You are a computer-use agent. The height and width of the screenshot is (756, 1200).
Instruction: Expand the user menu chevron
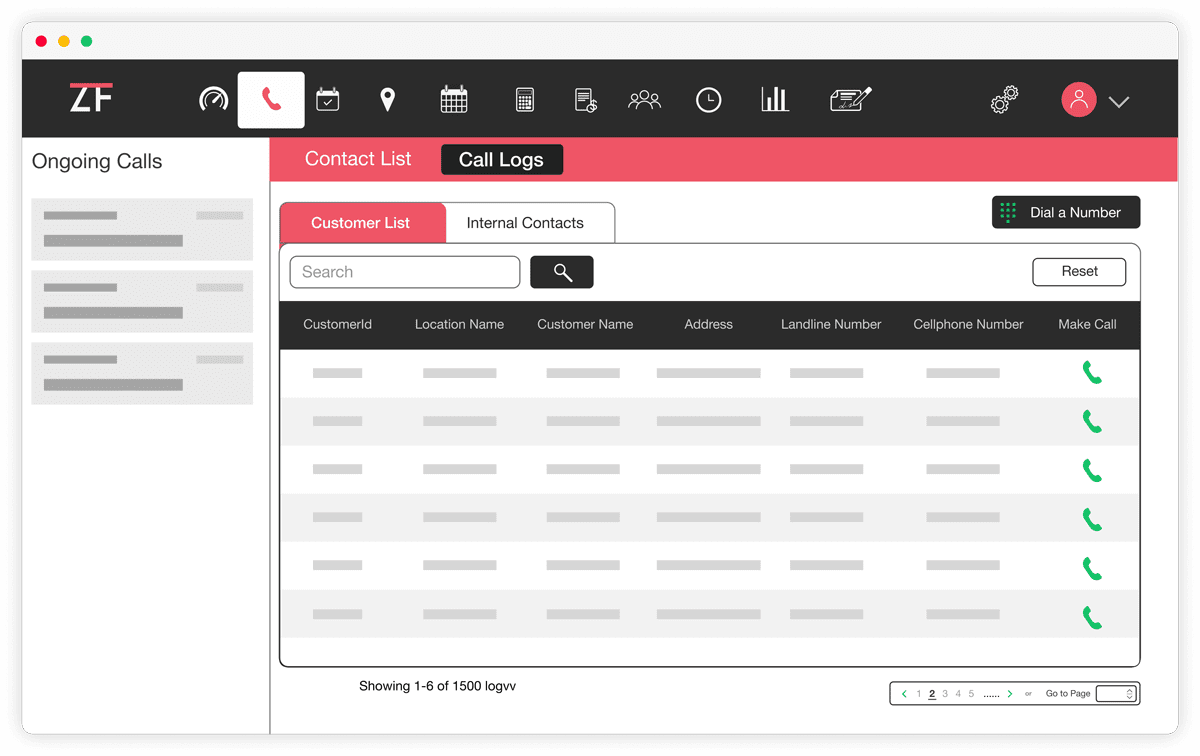(x=1119, y=102)
